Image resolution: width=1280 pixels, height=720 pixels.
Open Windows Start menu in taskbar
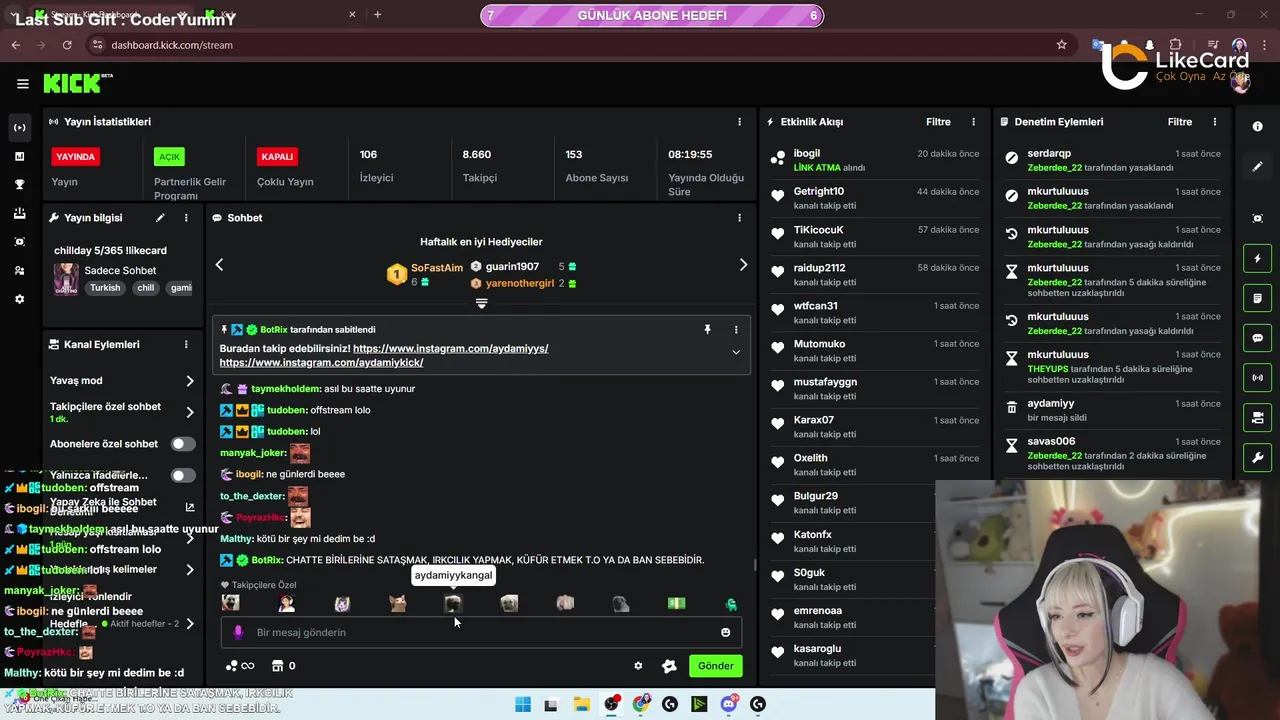click(523, 704)
